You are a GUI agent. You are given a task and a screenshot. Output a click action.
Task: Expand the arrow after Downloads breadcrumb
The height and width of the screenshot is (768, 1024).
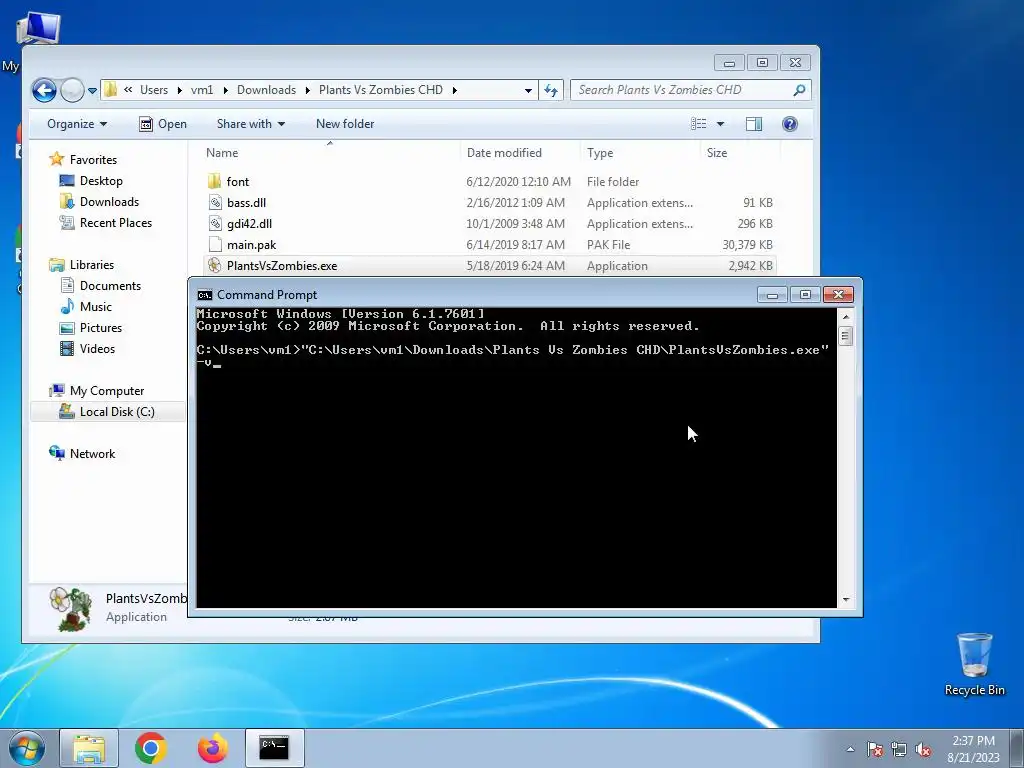pos(307,90)
